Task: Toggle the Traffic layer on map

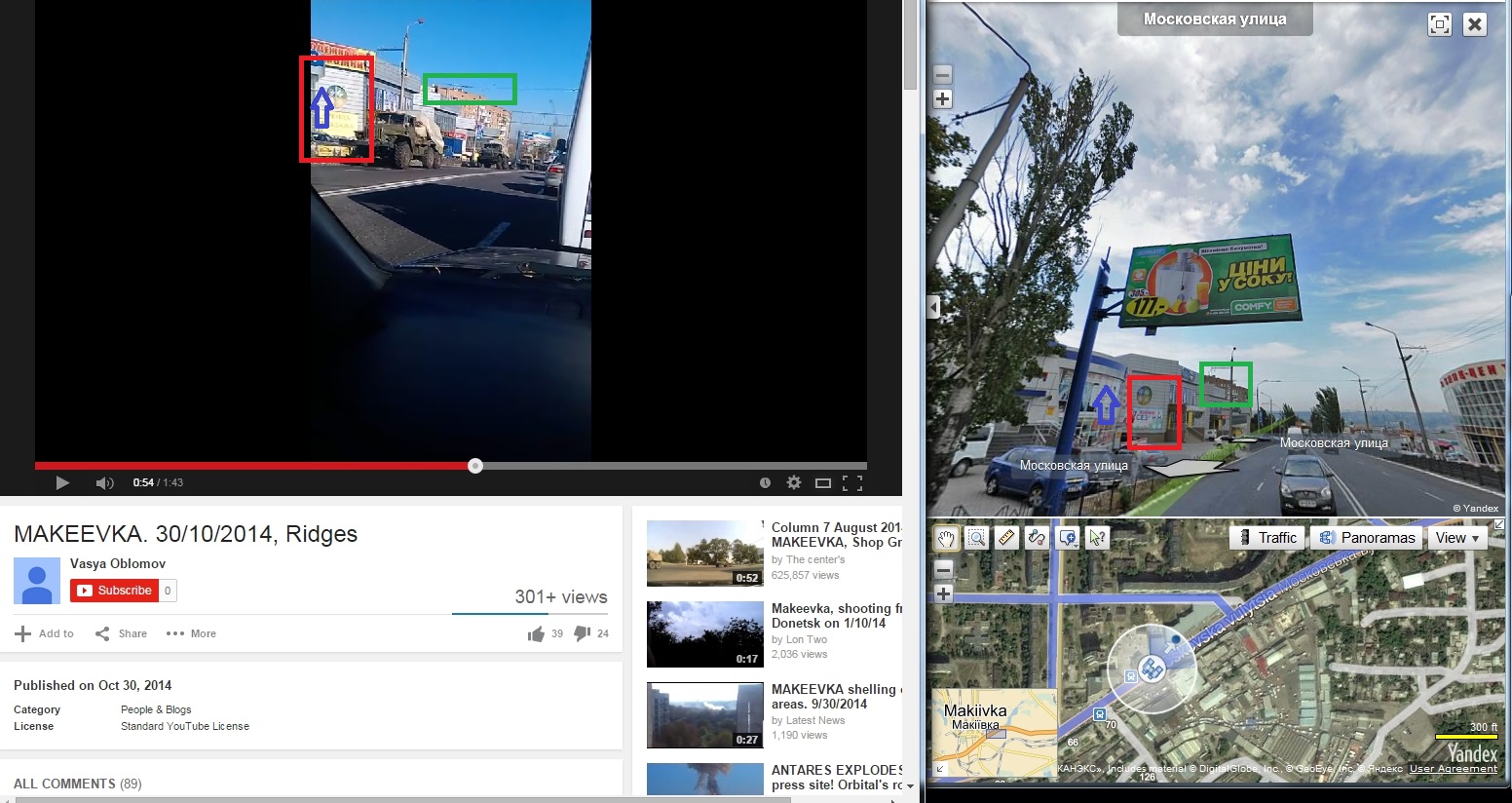Action: click(x=1266, y=538)
